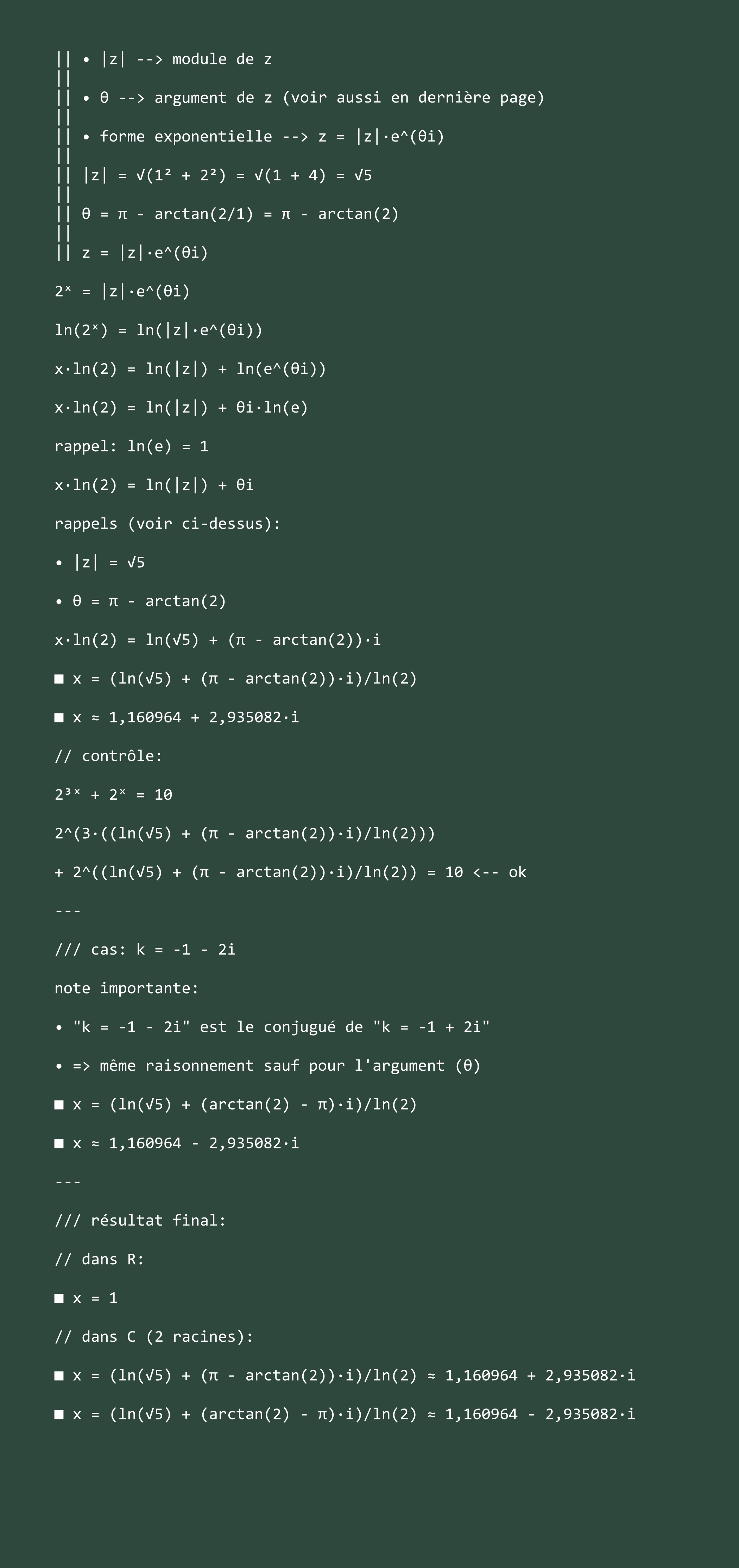Click the '// dans C (2 racines):' line
739x1568 pixels.
154,1337
